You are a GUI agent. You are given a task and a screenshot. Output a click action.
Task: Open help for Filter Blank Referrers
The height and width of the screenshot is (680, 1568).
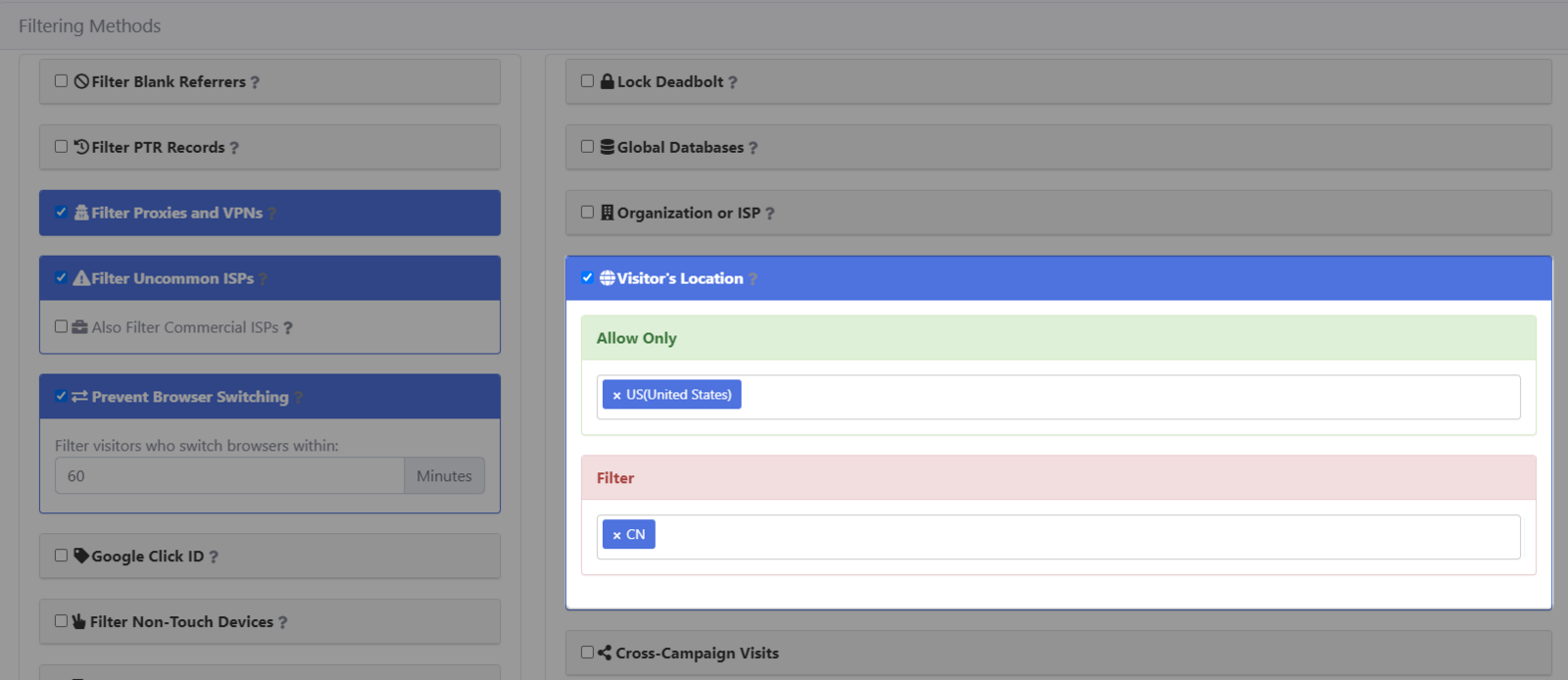255,82
